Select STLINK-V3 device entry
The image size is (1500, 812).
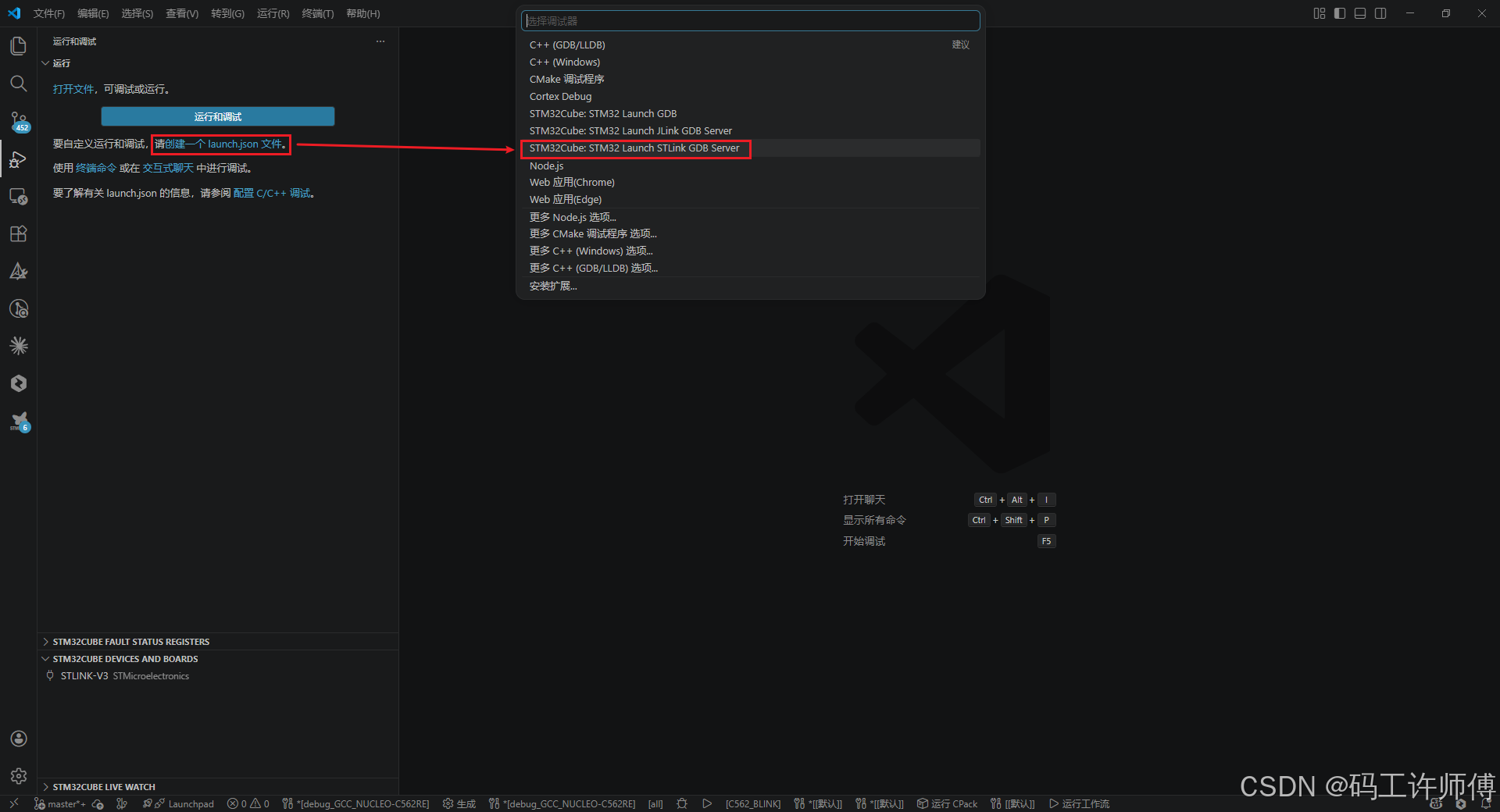pos(218,676)
